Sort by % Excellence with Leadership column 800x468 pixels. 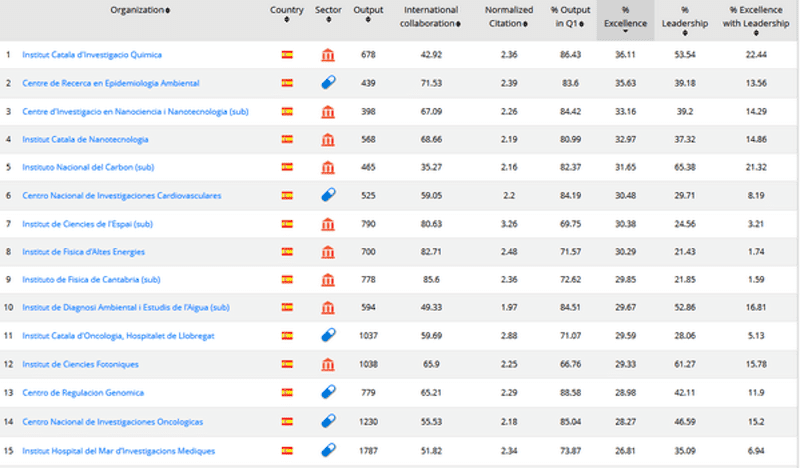click(x=756, y=21)
